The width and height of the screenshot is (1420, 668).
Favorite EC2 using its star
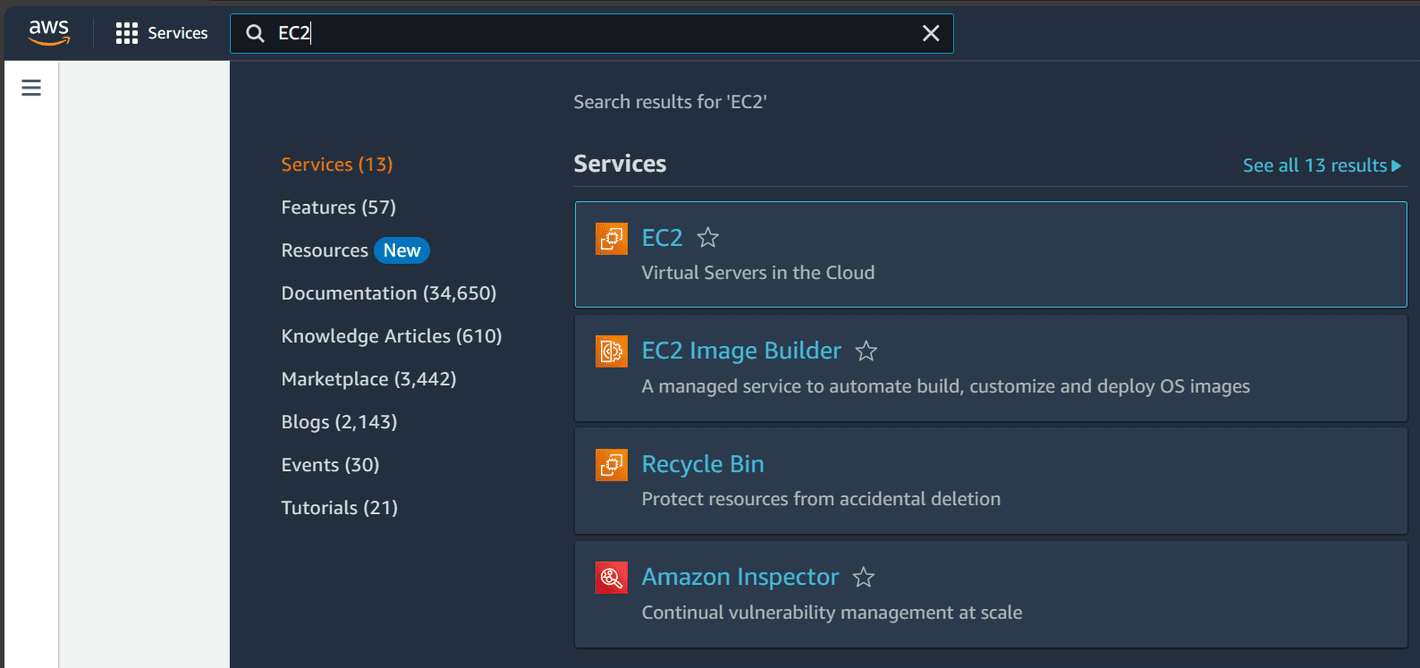click(707, 238)
